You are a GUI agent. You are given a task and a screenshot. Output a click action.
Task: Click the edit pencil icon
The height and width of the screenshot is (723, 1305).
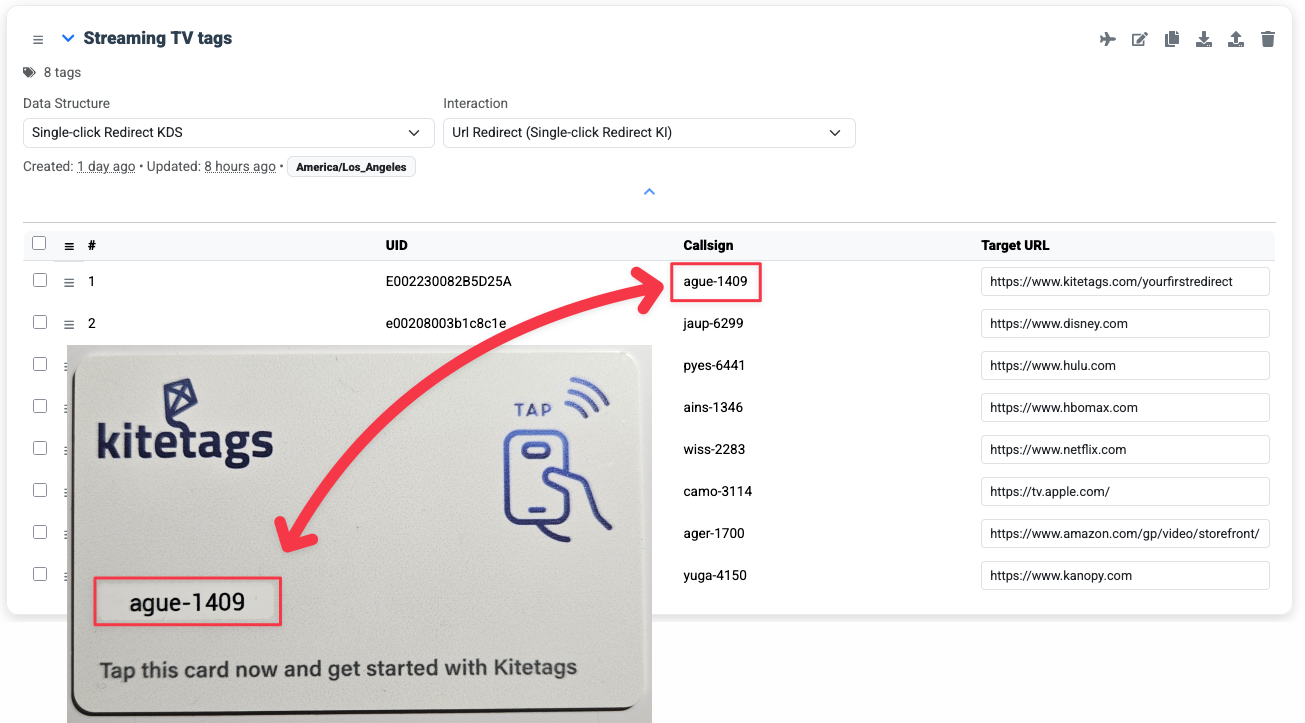pos(1139,39)
